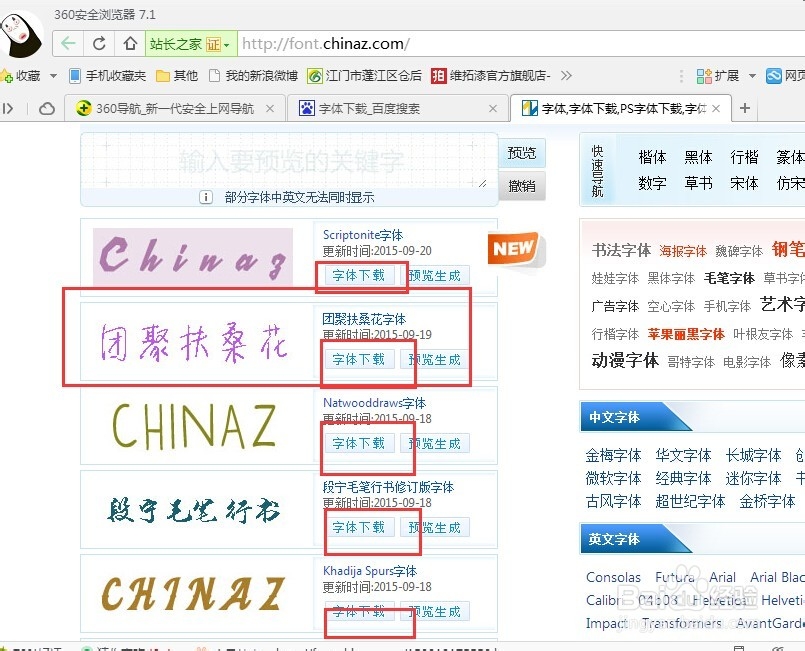
Task: Click 预览生成 for Khadija Spurs font
Action: [x=435, y=611]
